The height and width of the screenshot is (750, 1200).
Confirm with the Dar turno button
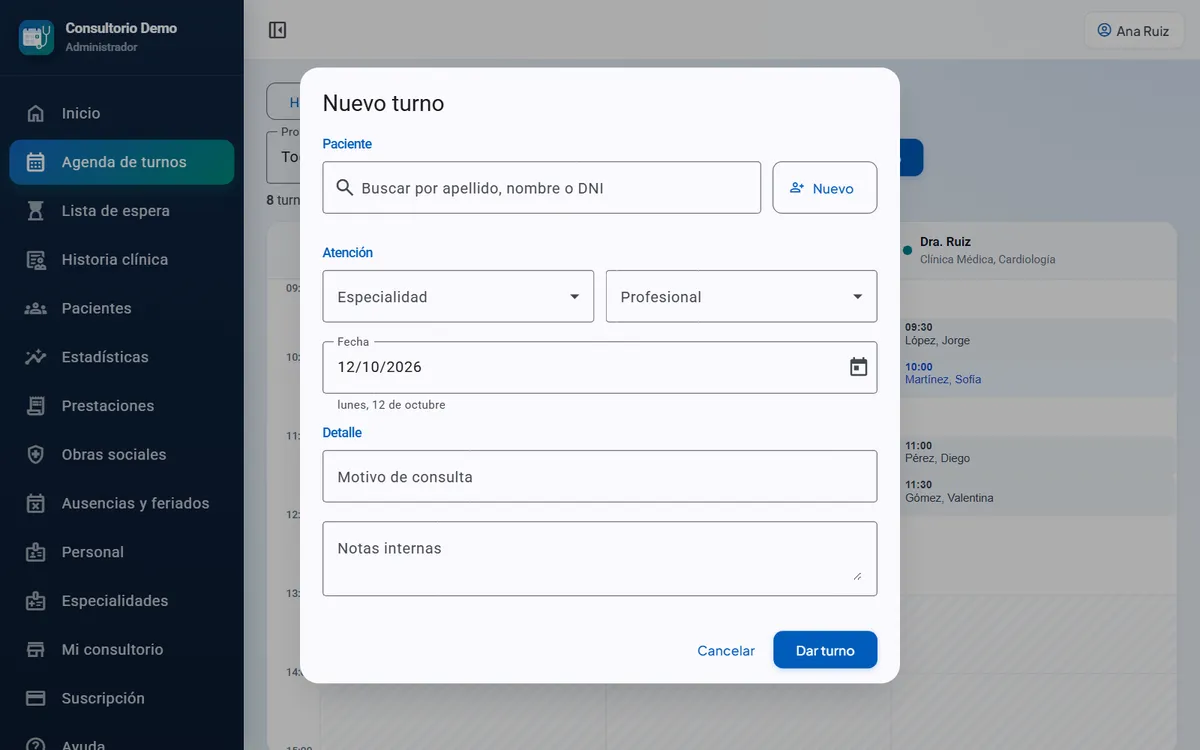click(825, 650)
